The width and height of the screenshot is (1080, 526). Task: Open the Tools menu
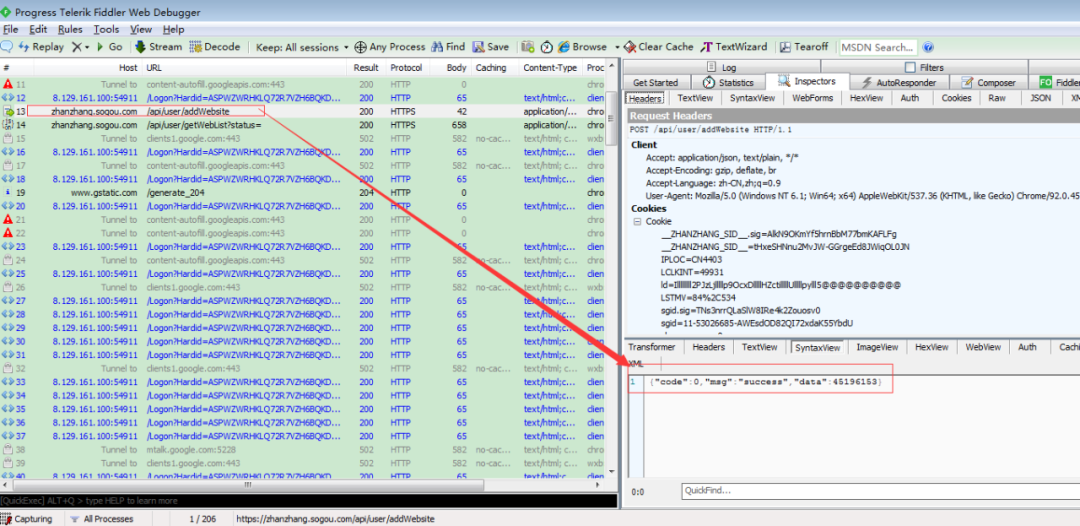(x=106, y=30)
